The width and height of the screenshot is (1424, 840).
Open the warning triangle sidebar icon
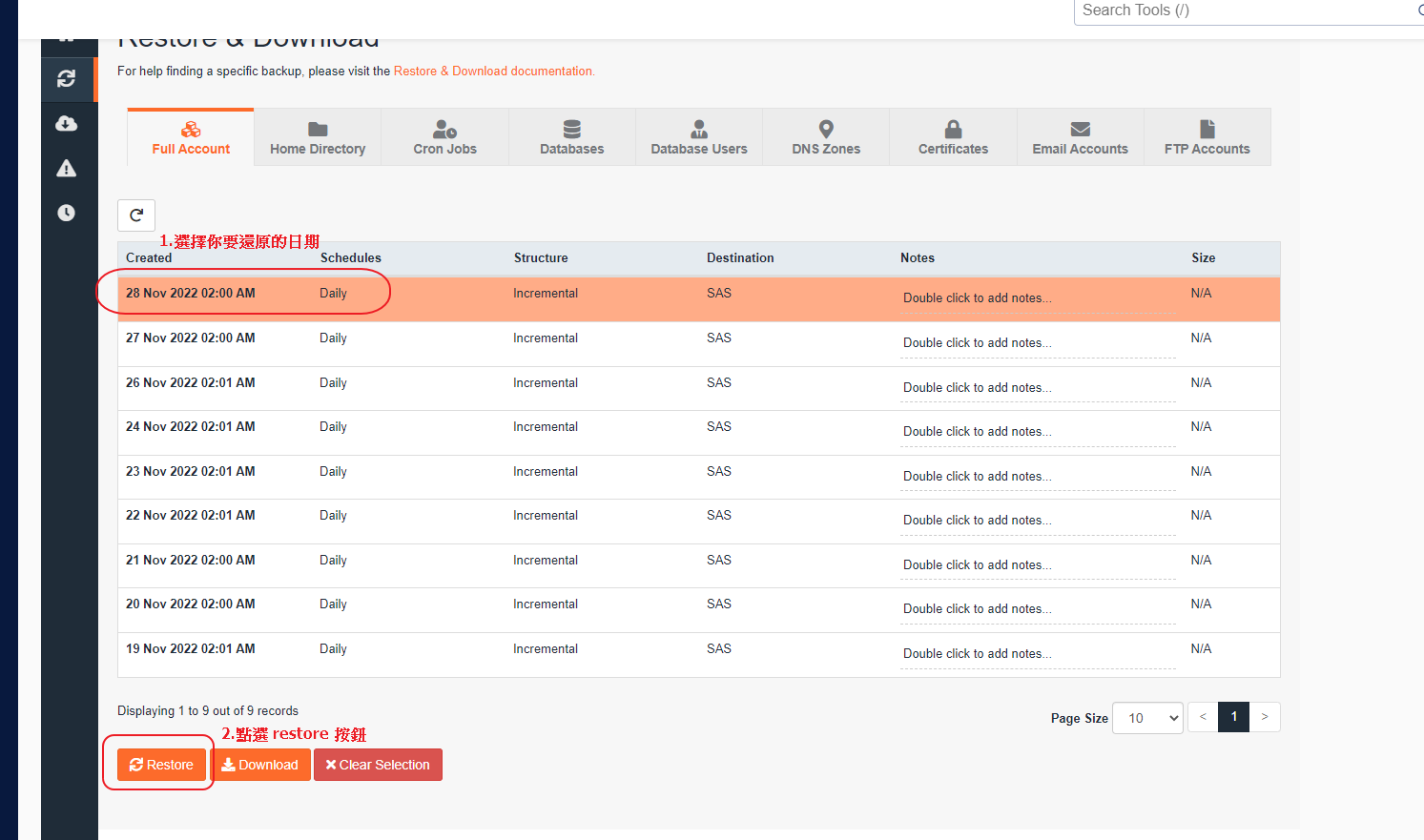pyautogui.click(x=67, y=169)
